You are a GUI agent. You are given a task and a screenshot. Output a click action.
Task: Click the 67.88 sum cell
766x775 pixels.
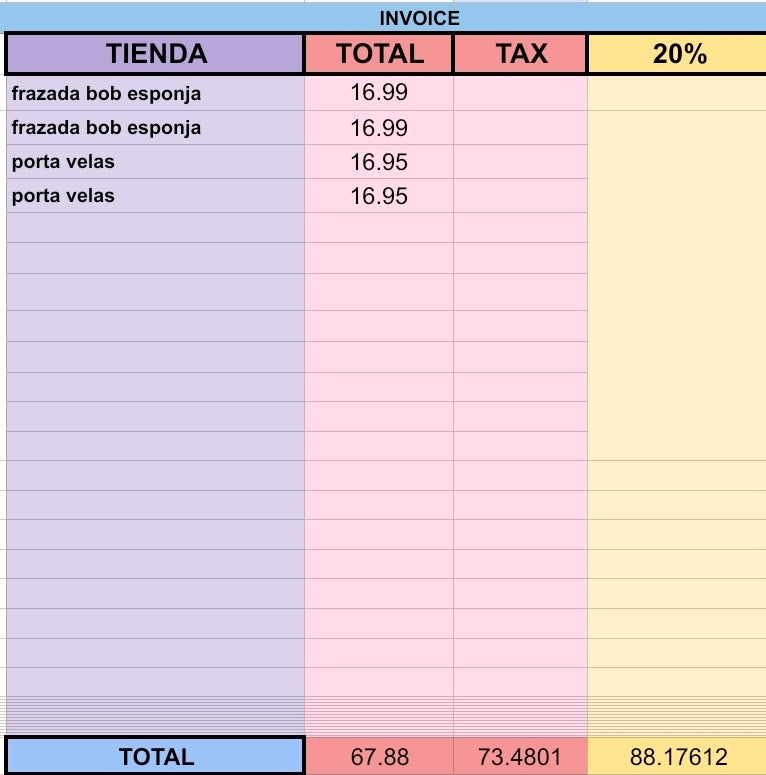click(379, 756)
